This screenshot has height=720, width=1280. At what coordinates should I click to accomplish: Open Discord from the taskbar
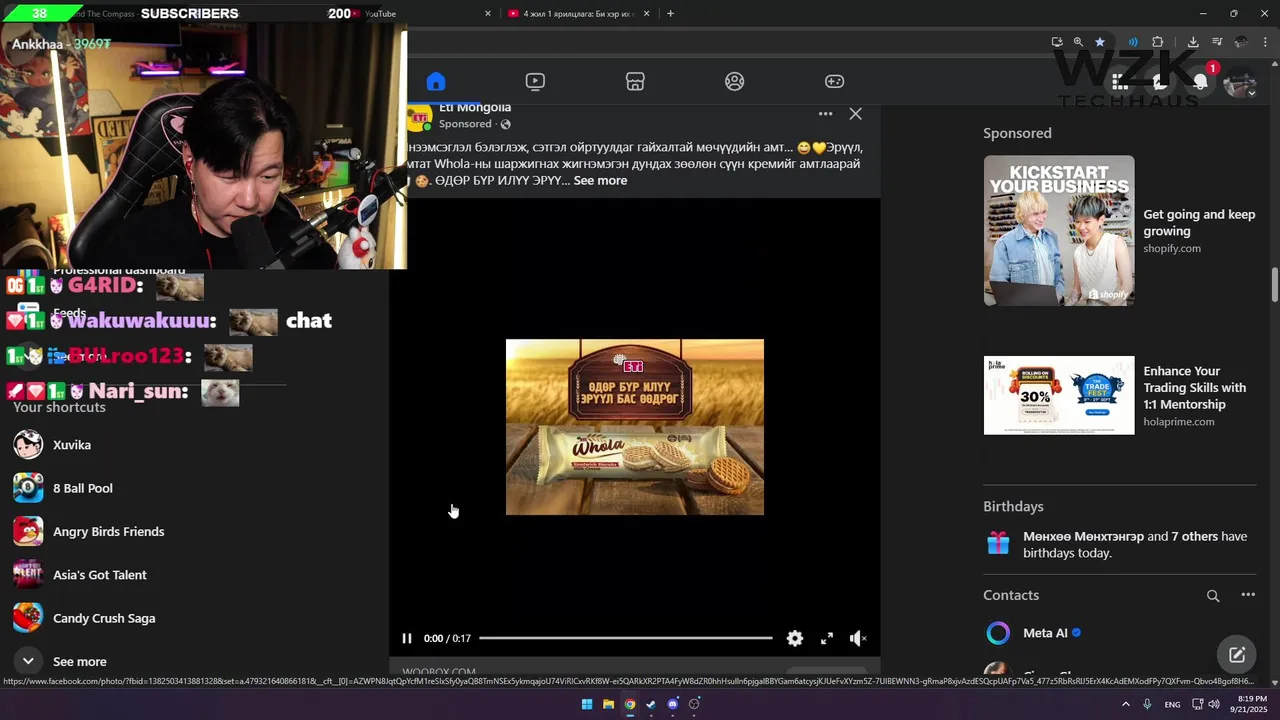pyautogui.click(x=672, y=704)
